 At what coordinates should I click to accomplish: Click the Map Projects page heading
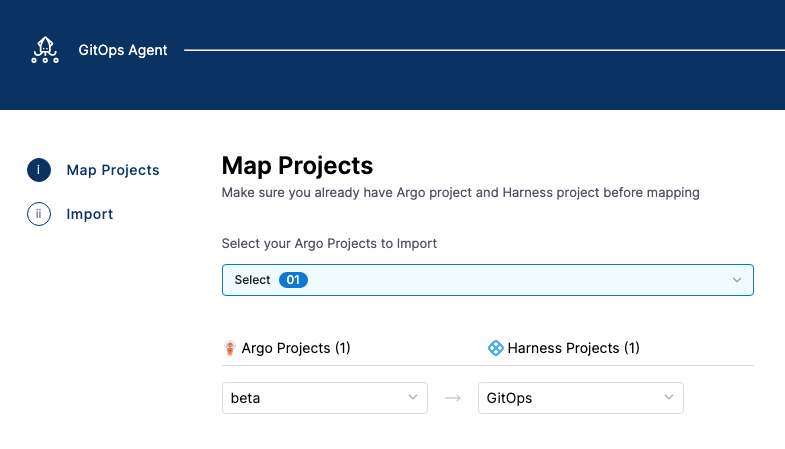click(x=297, y=165)
